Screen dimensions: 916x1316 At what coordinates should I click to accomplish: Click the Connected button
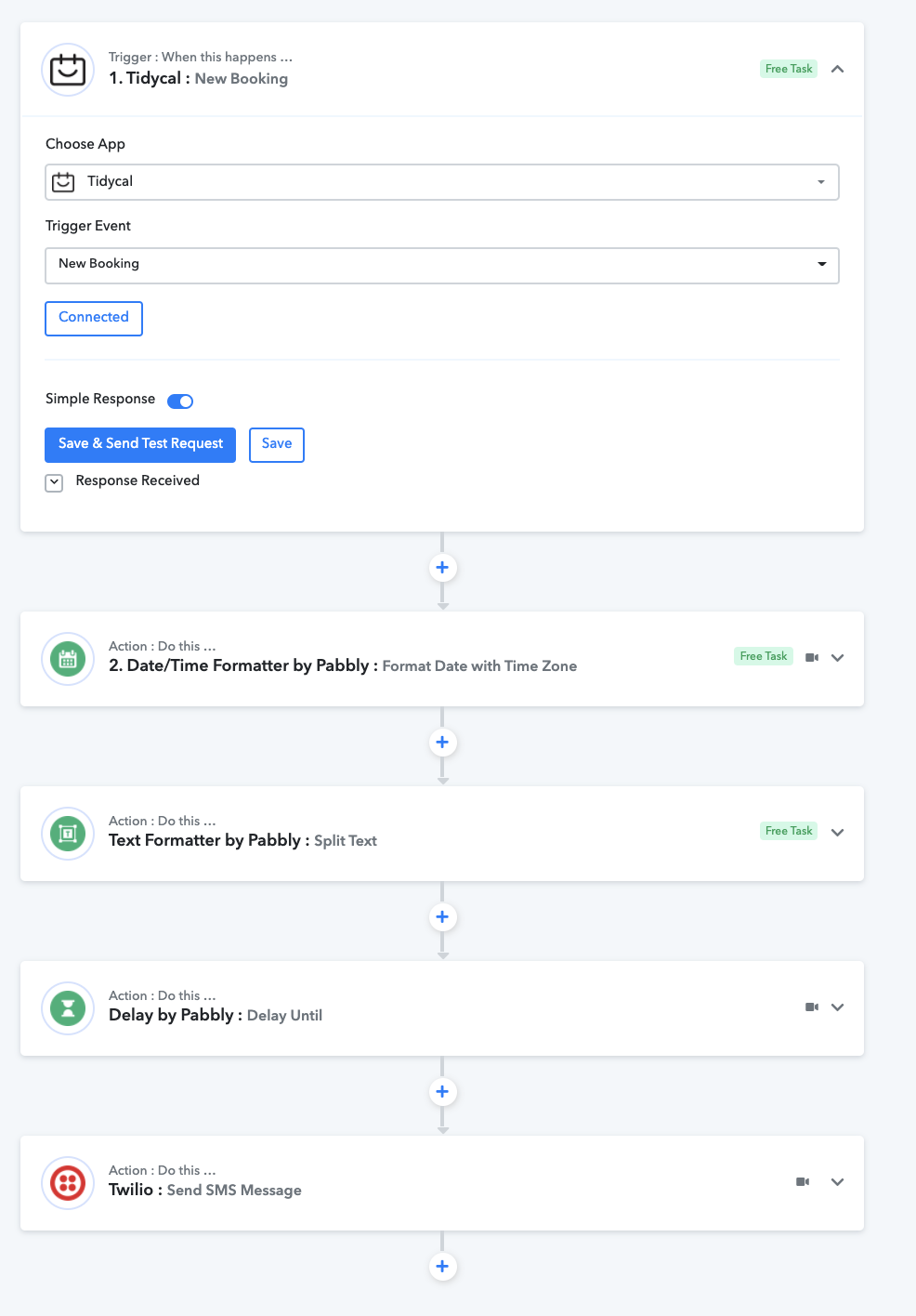[x=94, y=319]
